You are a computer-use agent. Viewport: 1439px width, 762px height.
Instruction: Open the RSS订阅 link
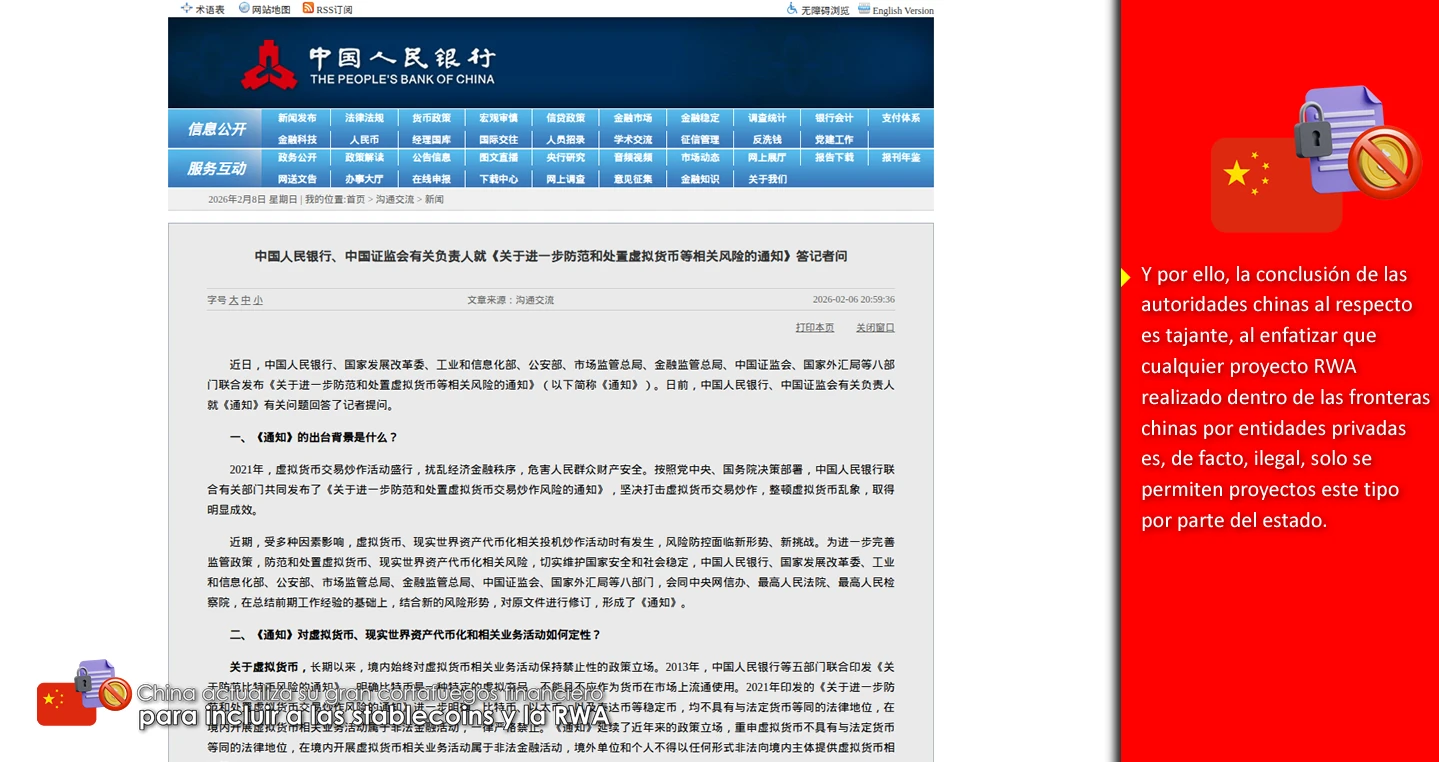[x=334, y=10]
